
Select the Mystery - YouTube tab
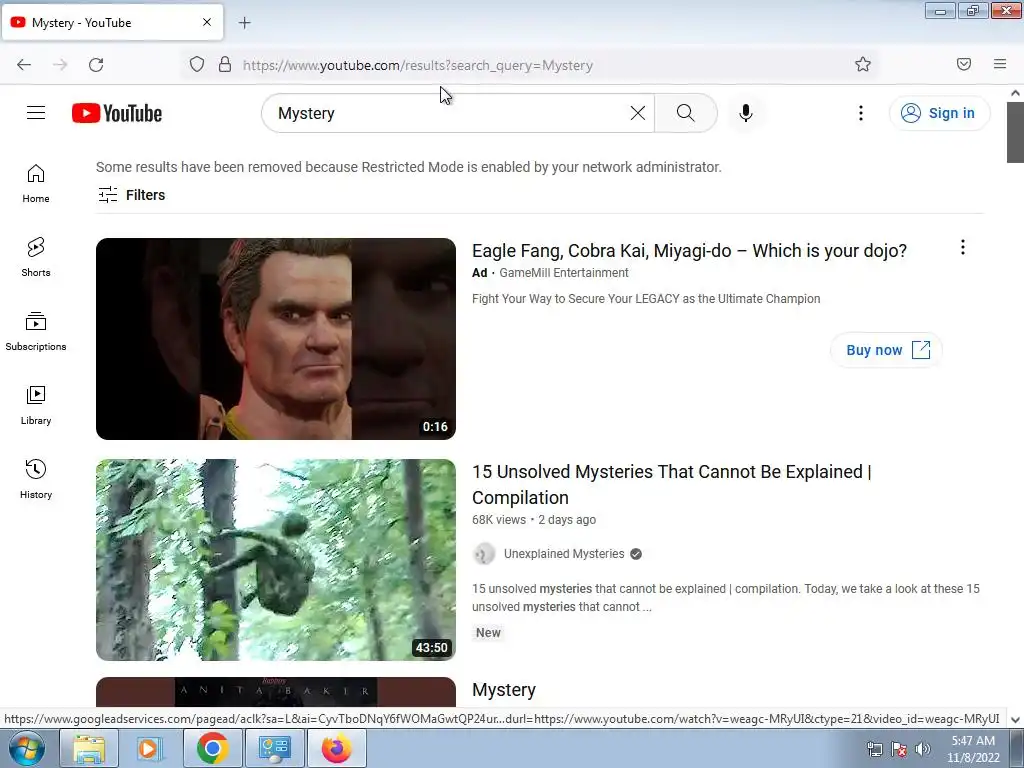tap(112, 23)
